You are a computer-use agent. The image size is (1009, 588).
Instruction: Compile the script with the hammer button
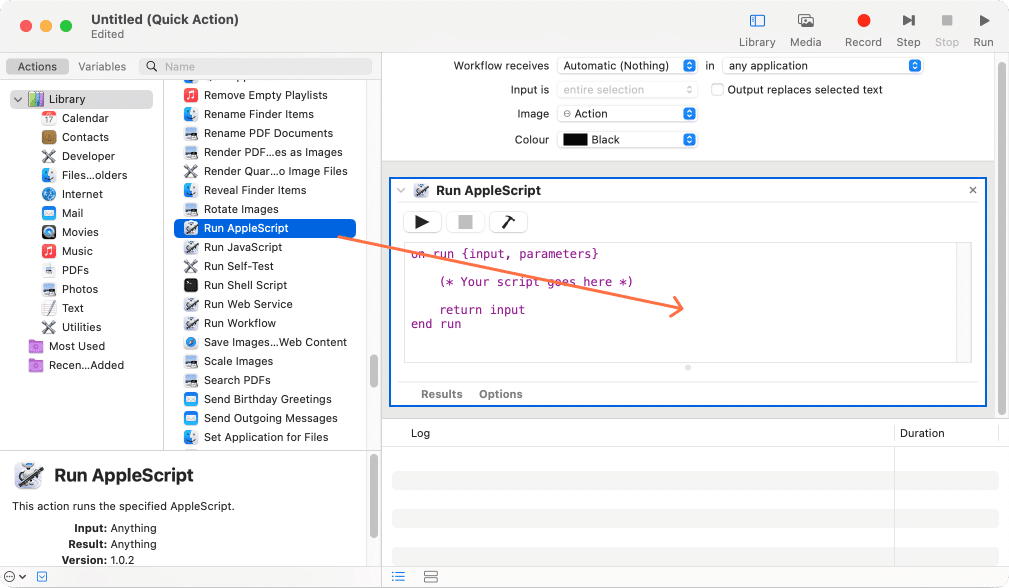coord(508,222)
